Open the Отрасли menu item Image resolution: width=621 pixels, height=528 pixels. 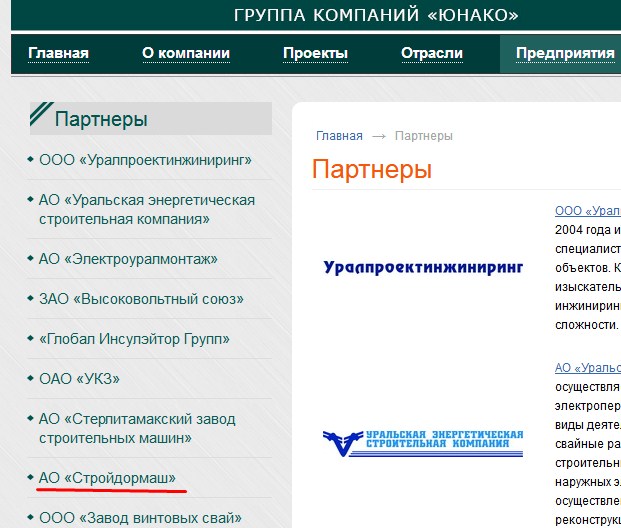click(432, 53)
